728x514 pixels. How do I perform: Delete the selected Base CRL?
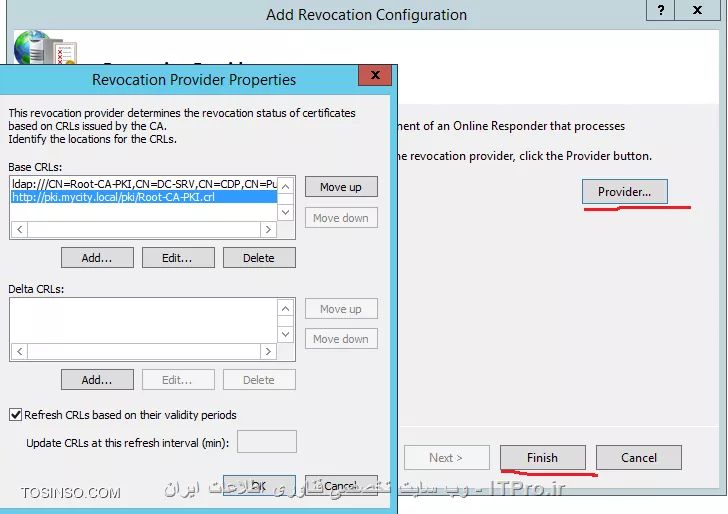point(259,258)
